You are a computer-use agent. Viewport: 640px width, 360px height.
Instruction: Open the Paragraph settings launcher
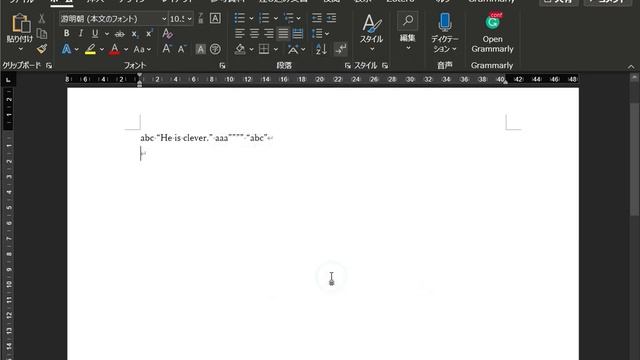pyautogui.click(x=347, y=65)
